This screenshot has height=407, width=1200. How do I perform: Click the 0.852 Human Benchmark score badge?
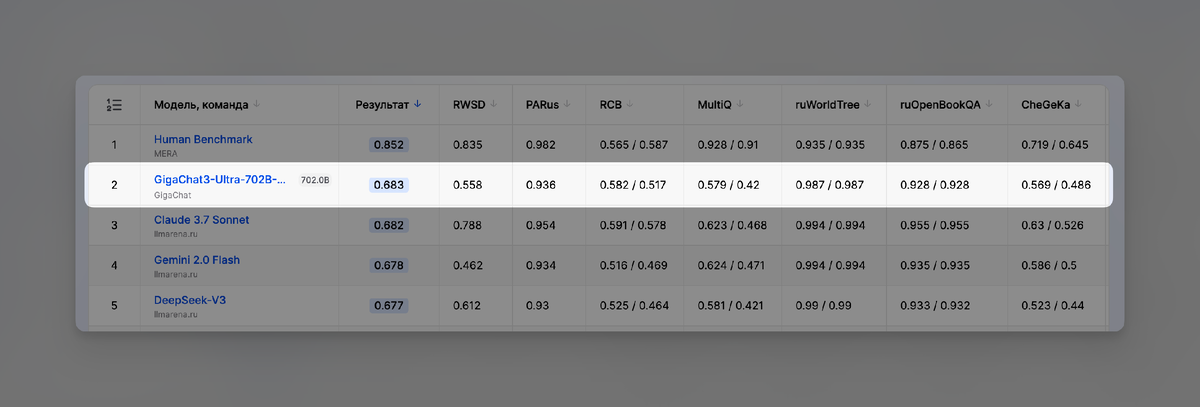tap(389, 145)
